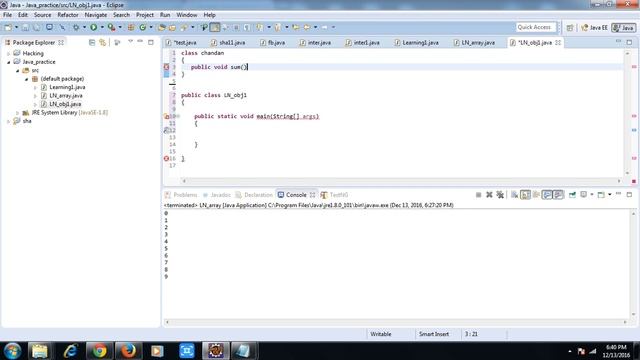Open Firefox from the taskbar
This screenshot has width=640, height=360.
[x=128, y=351]
